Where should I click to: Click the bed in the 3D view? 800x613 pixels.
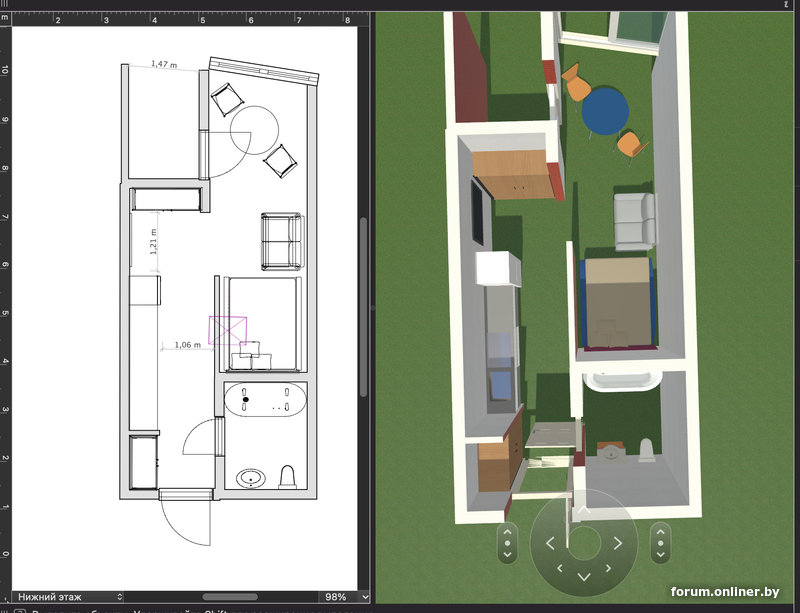point(617,303)
